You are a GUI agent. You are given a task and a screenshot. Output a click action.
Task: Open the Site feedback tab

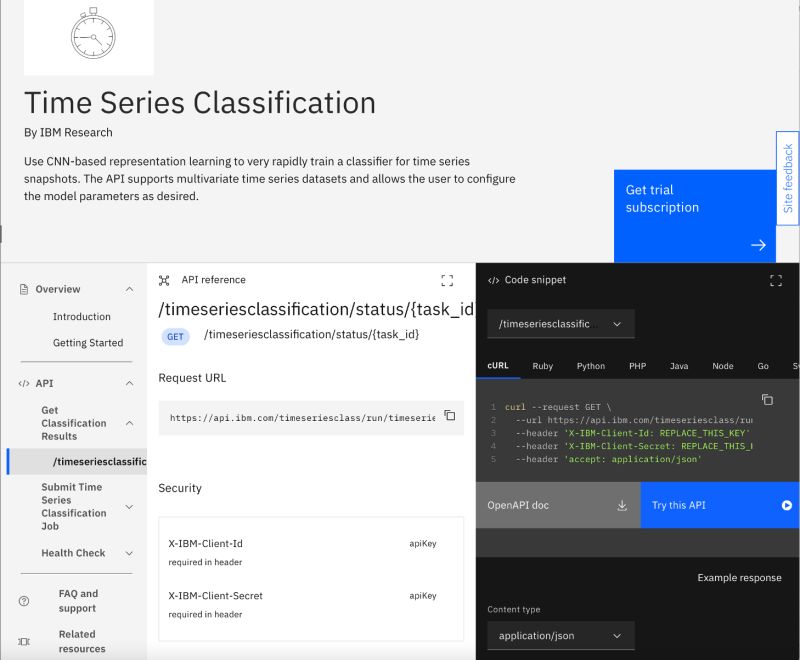click(x=787, y=178)
